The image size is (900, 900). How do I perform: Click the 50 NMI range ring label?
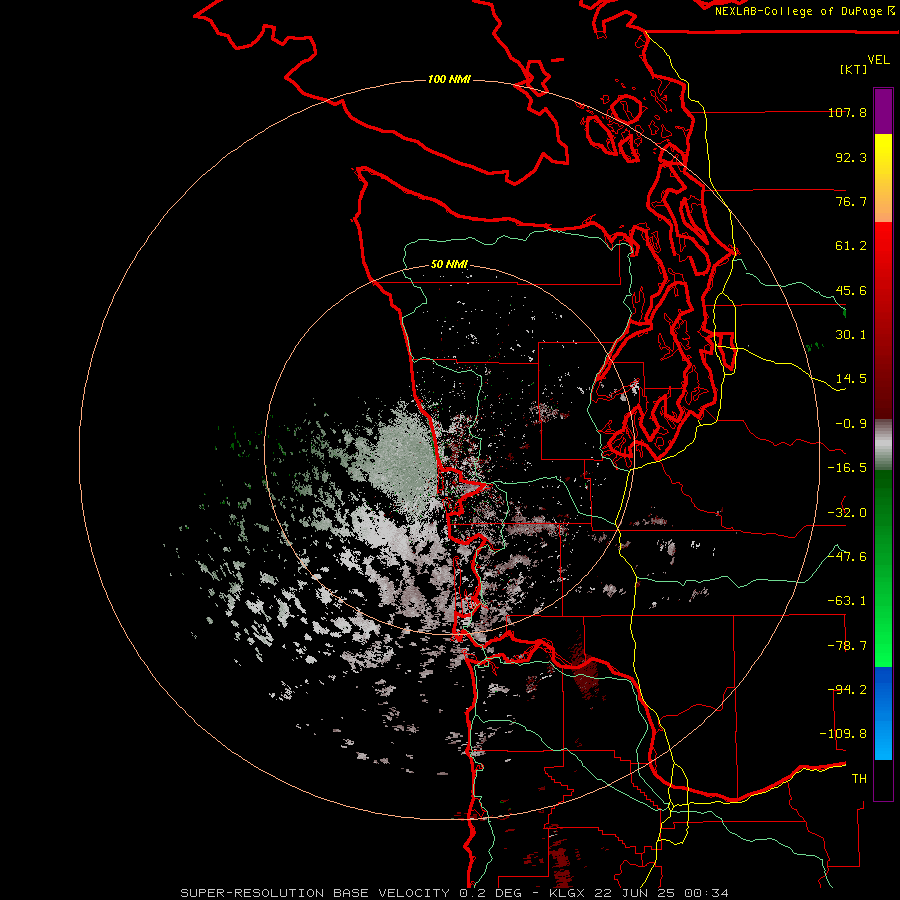coord(449,265)
